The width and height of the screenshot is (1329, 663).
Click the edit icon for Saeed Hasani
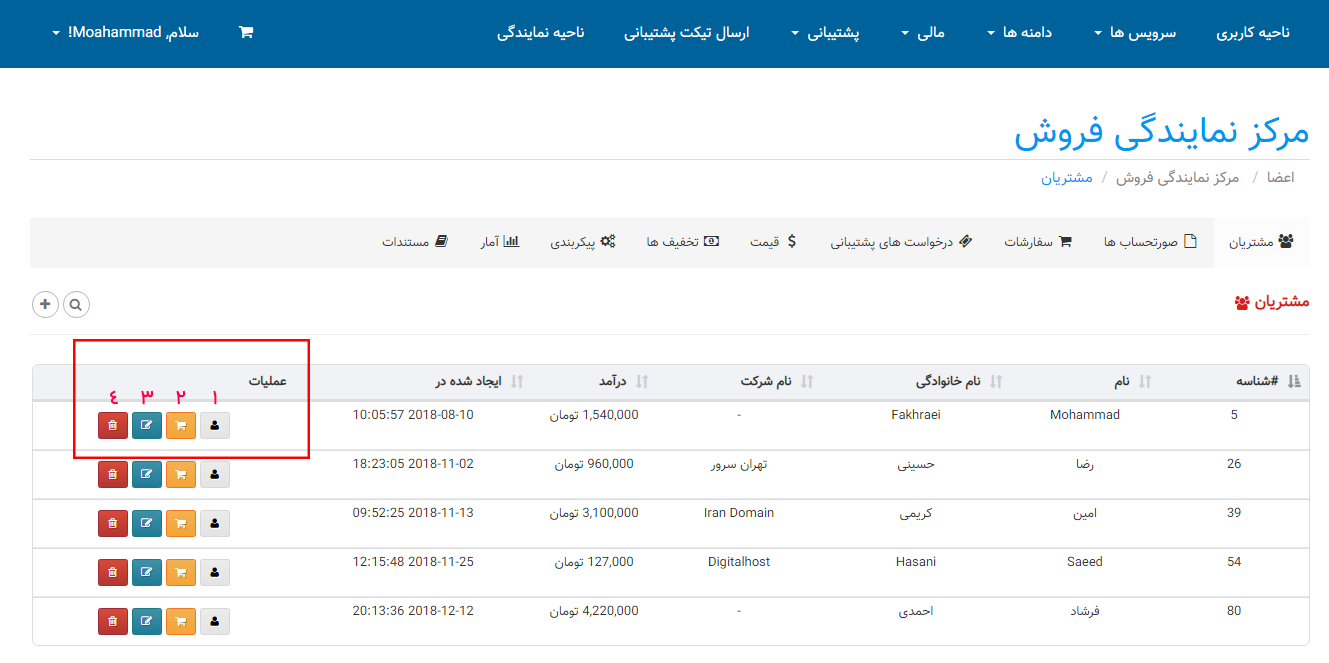pyautogui.click(x=147, y=571)
